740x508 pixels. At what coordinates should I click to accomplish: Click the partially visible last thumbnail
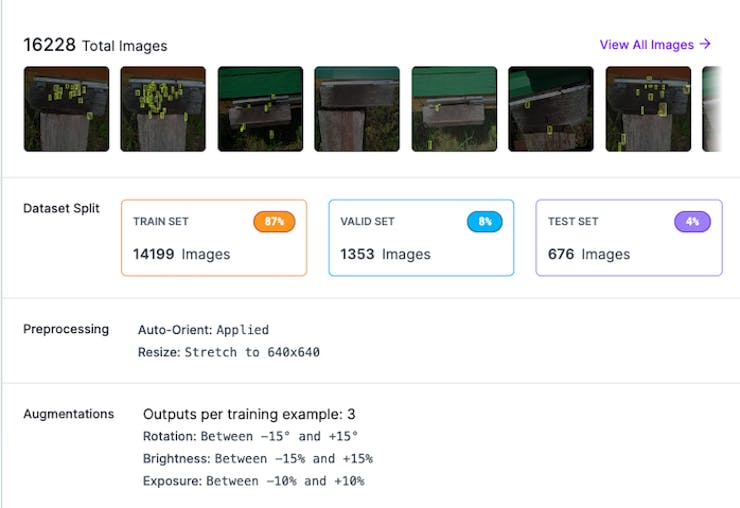[712, 109]
